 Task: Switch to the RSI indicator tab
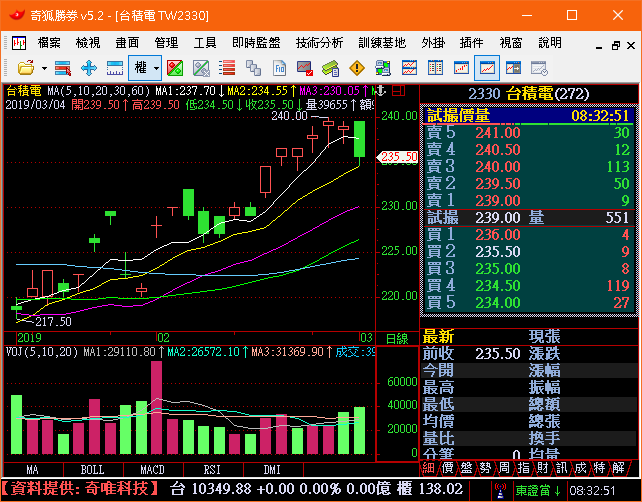213,469
